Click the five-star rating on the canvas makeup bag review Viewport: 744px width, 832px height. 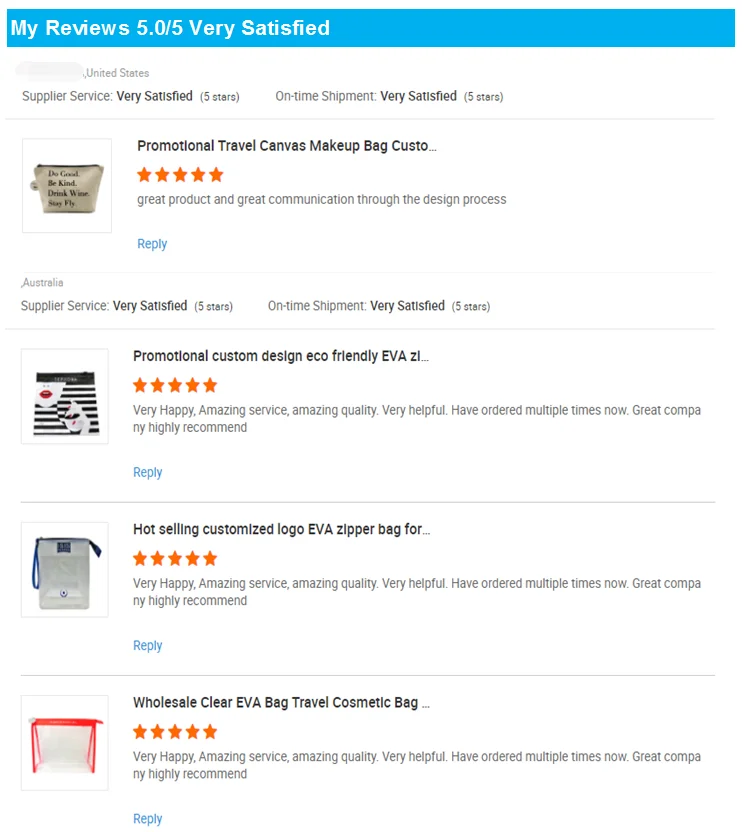pyautogui.click(x=180, y=175)
